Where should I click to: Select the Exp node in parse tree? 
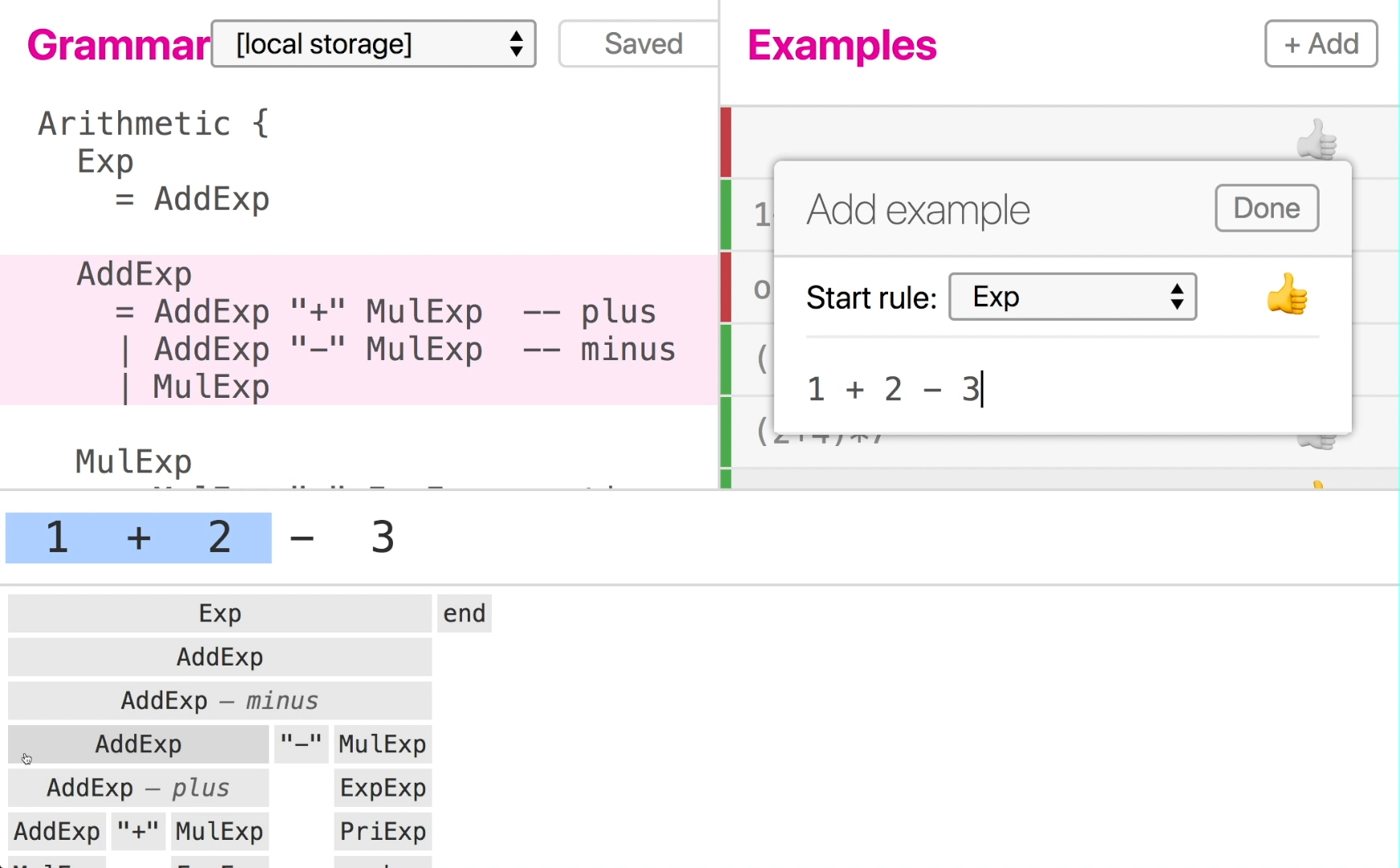click(219, 614)
